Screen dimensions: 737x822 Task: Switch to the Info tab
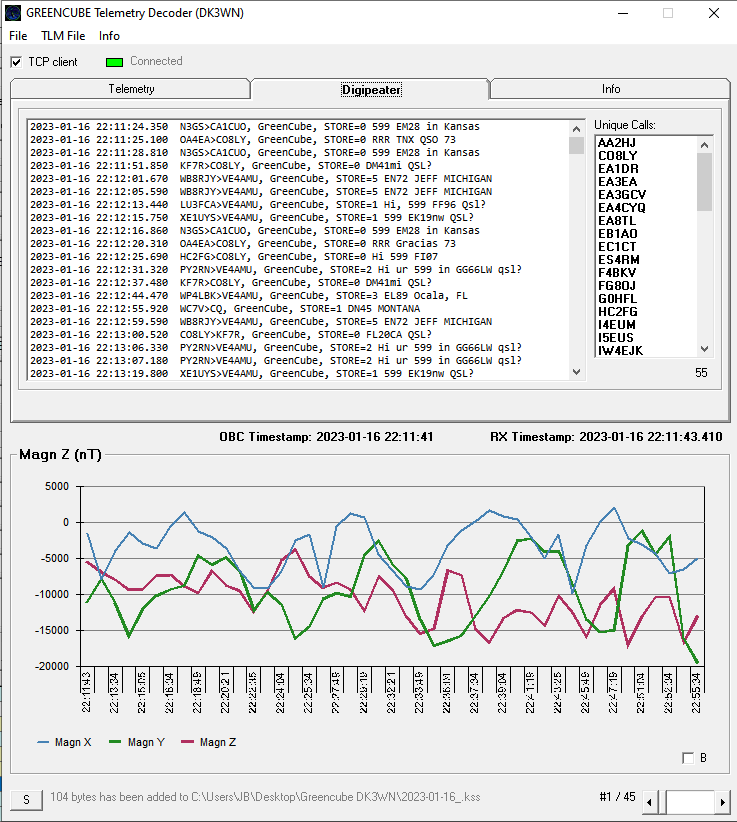tap(611, 89)
